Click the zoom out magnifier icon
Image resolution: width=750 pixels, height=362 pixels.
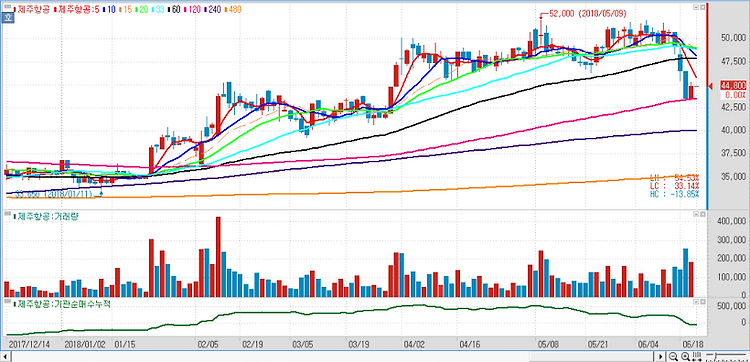[673, 357]
